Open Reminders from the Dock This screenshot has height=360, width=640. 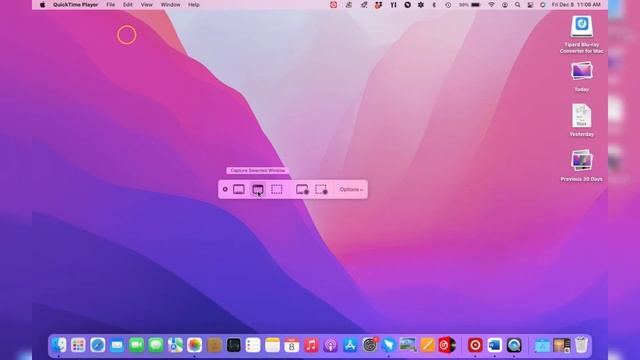253,345
